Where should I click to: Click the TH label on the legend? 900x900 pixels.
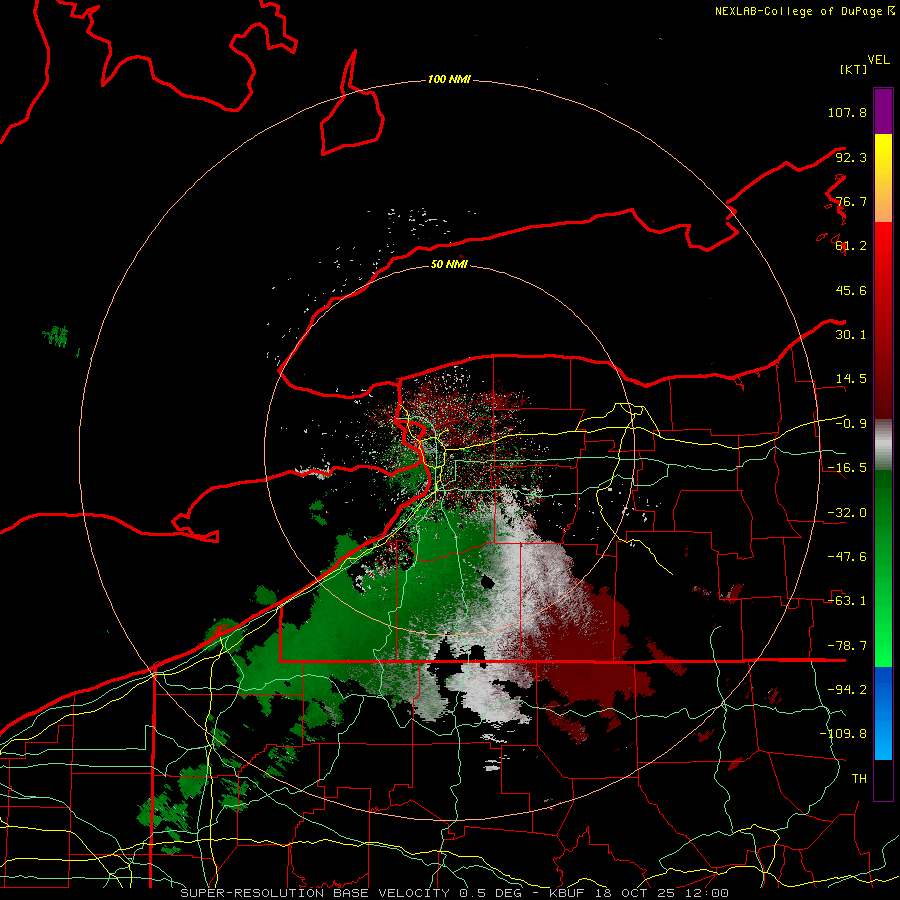tap(859, 779)
